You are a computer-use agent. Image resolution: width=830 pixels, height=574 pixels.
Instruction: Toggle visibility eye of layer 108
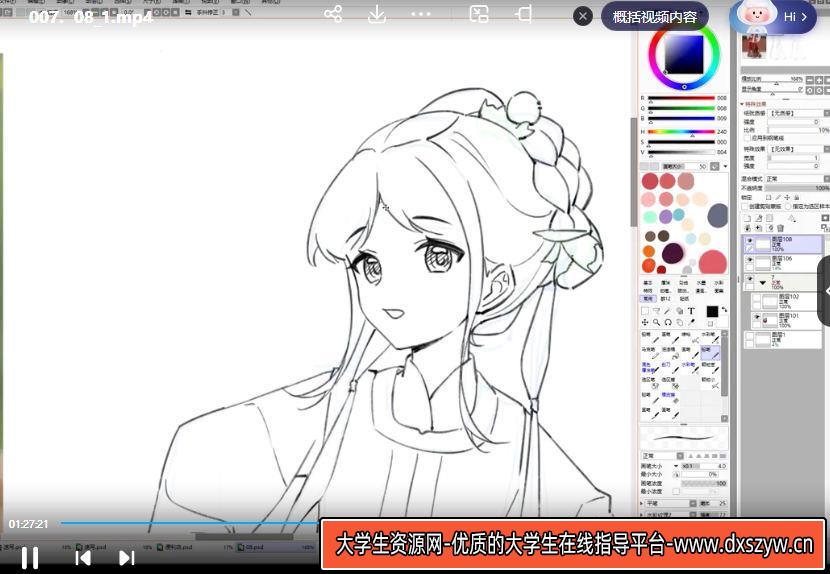click(750, 240)
